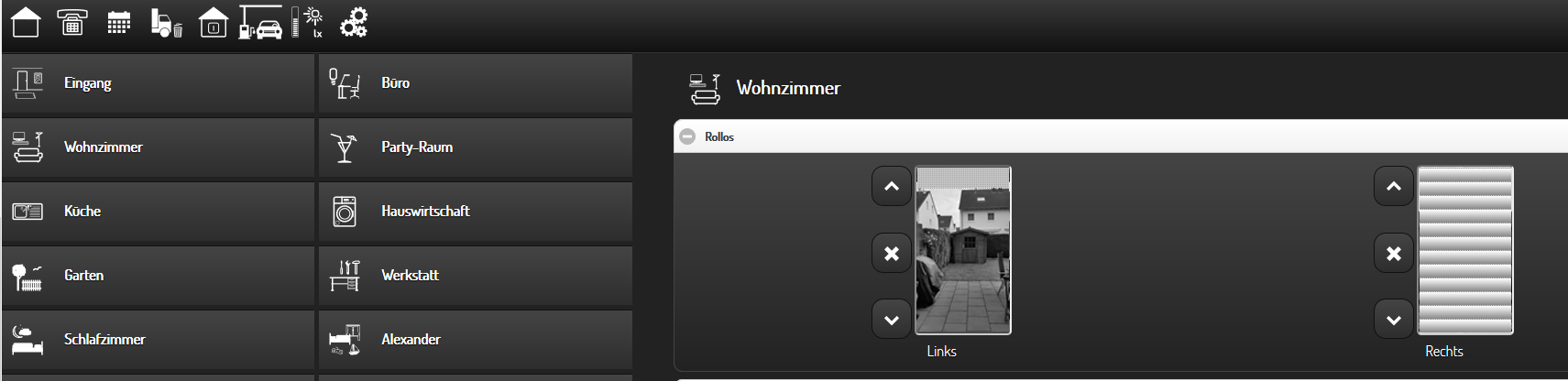This screenshot has width=1568, height=381.
Task: Open the calendar icon in toolbar
Action: click(x=119, y=23)
